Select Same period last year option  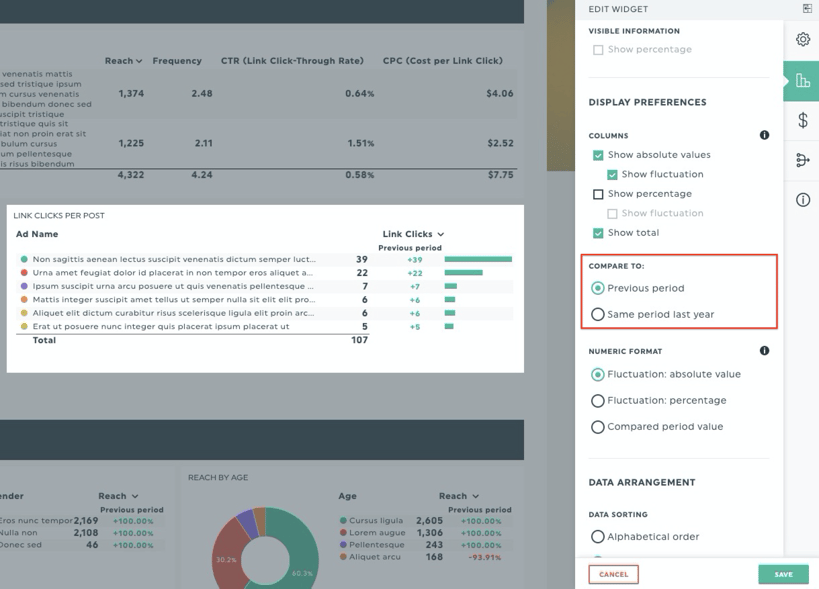point(598,314)
